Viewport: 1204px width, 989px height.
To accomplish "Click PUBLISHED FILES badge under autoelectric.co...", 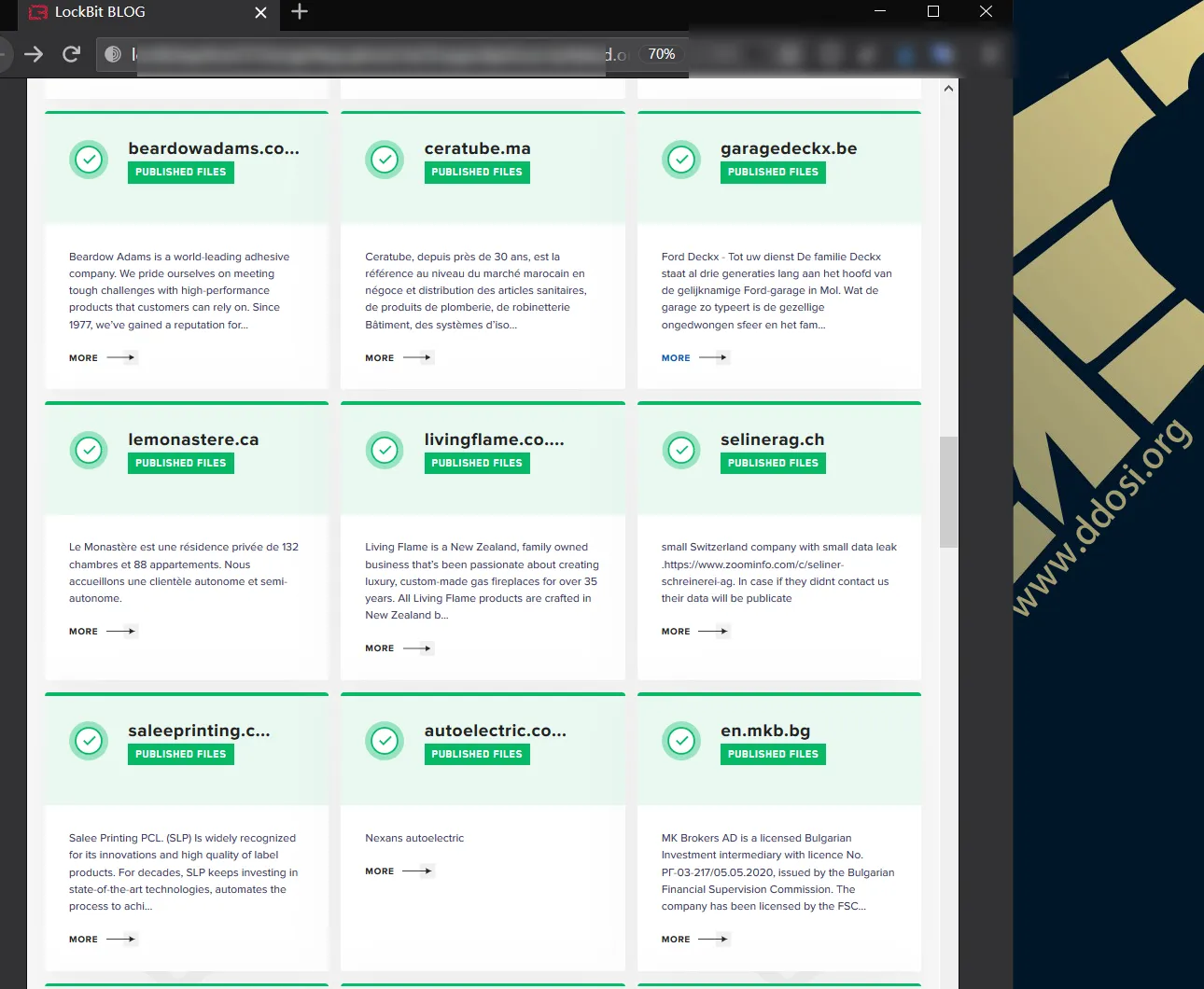I will 477,755.
